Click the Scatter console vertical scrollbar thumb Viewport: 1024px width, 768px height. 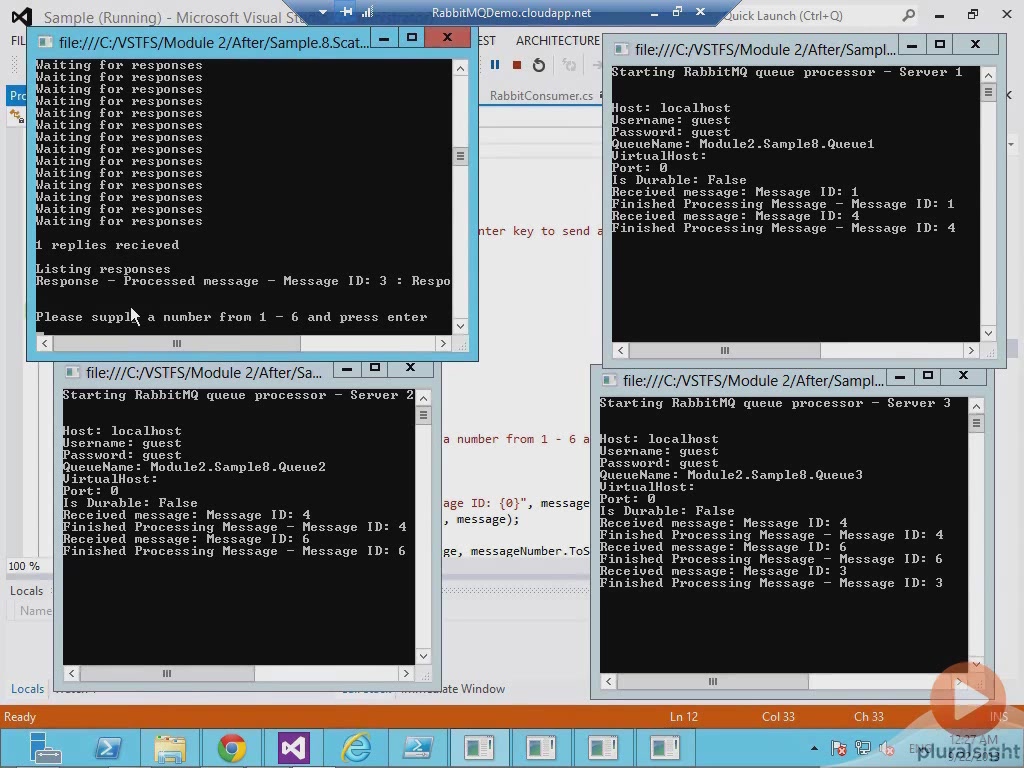[x=460, y=156]
